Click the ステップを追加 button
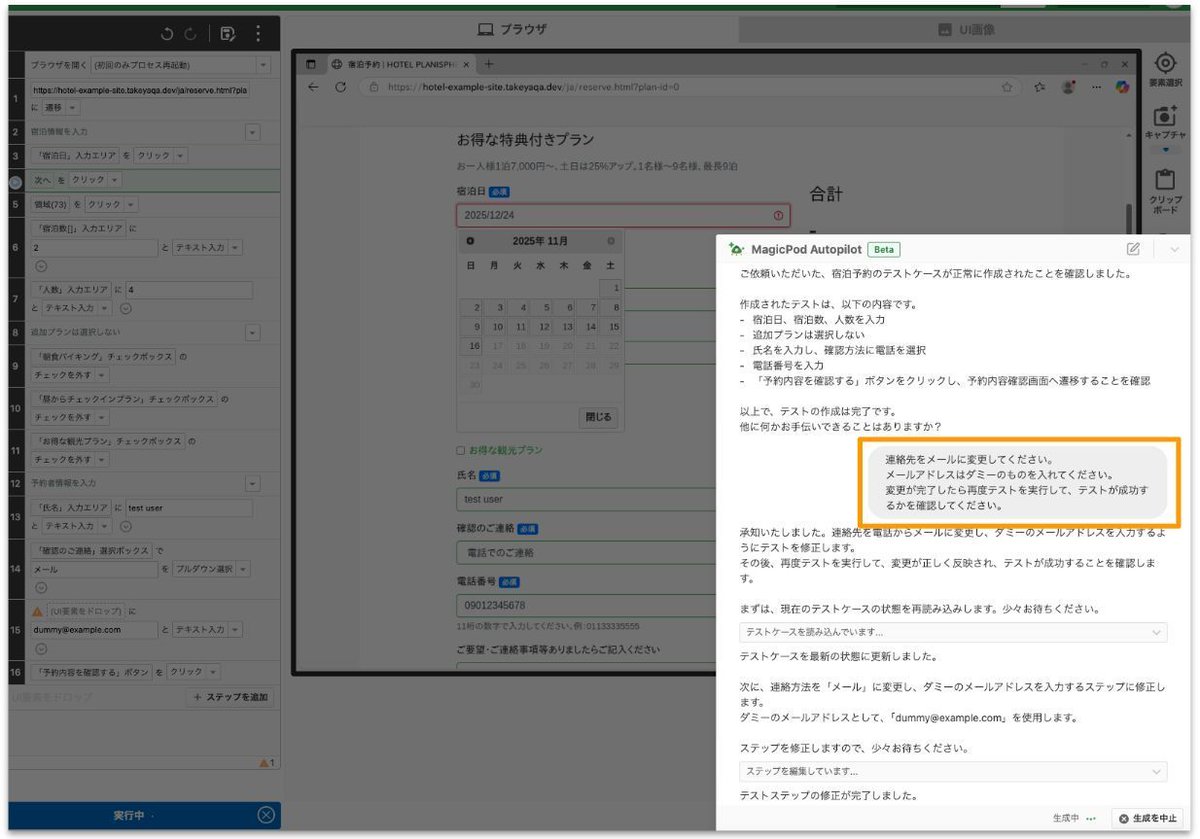 coord(230,697)
